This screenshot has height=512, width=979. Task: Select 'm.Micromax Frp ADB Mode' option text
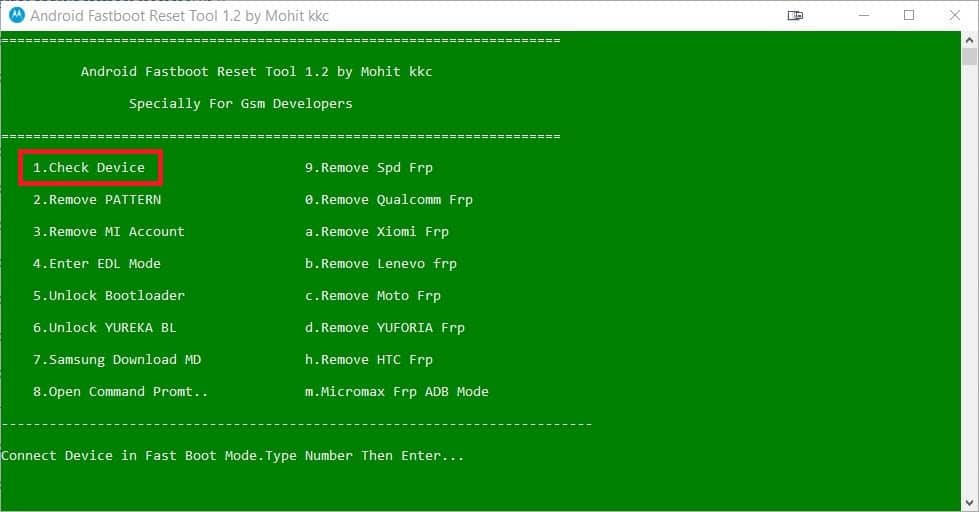396,391
